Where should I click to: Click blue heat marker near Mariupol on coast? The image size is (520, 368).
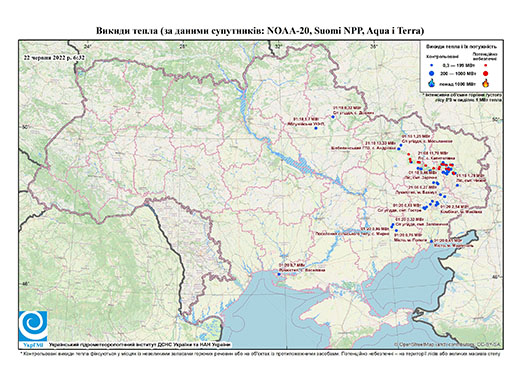(431, 241)
